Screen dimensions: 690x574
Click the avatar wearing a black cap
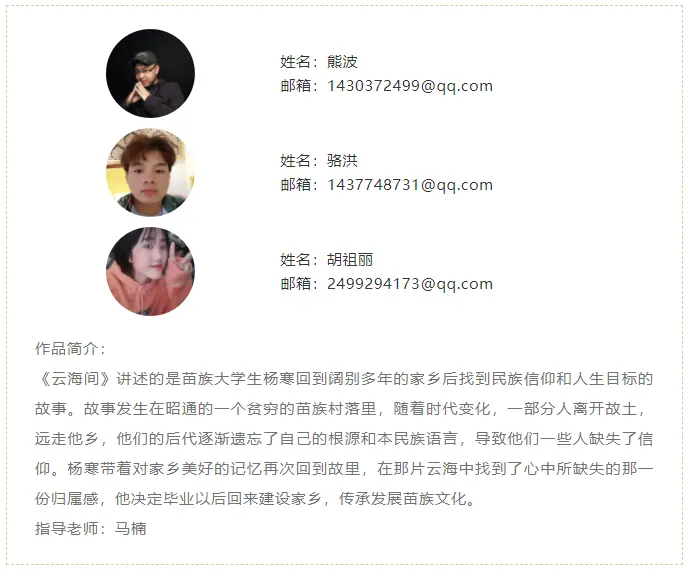tap(150, 74)
